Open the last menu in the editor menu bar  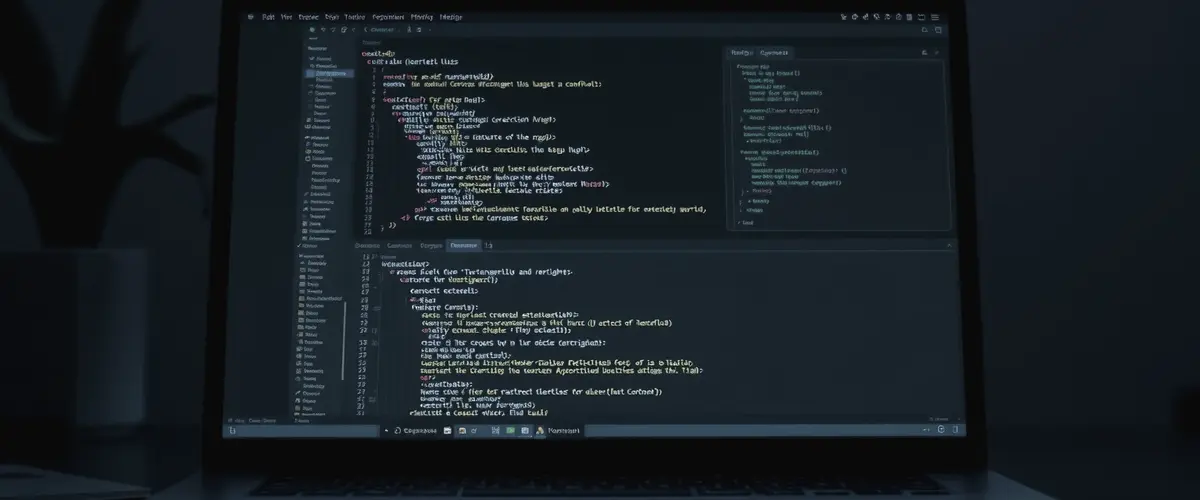coord(451,17)
